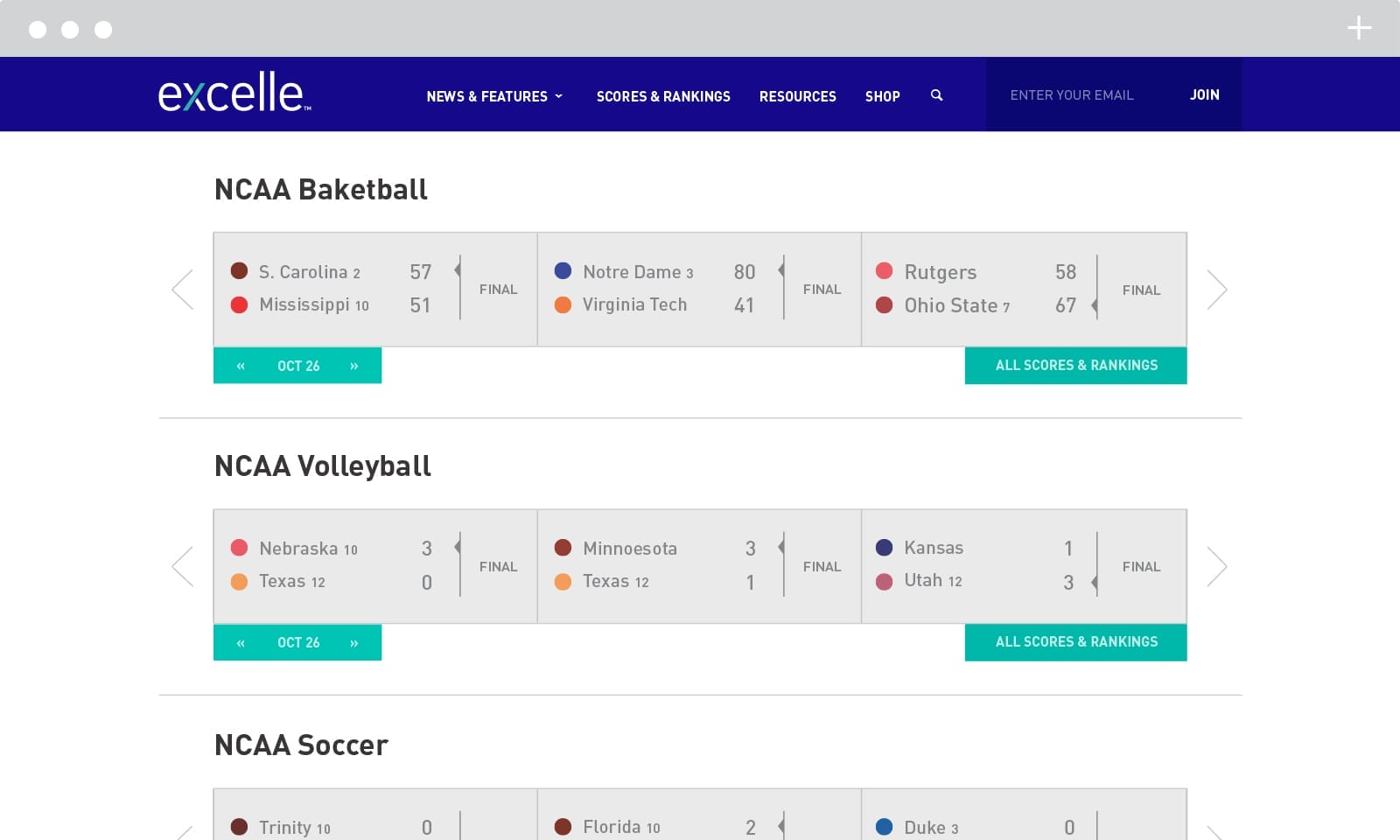Open the S. Carolina team name
Image resolution: width=1400 pixels, height=840 pixels.
[303, 272]
